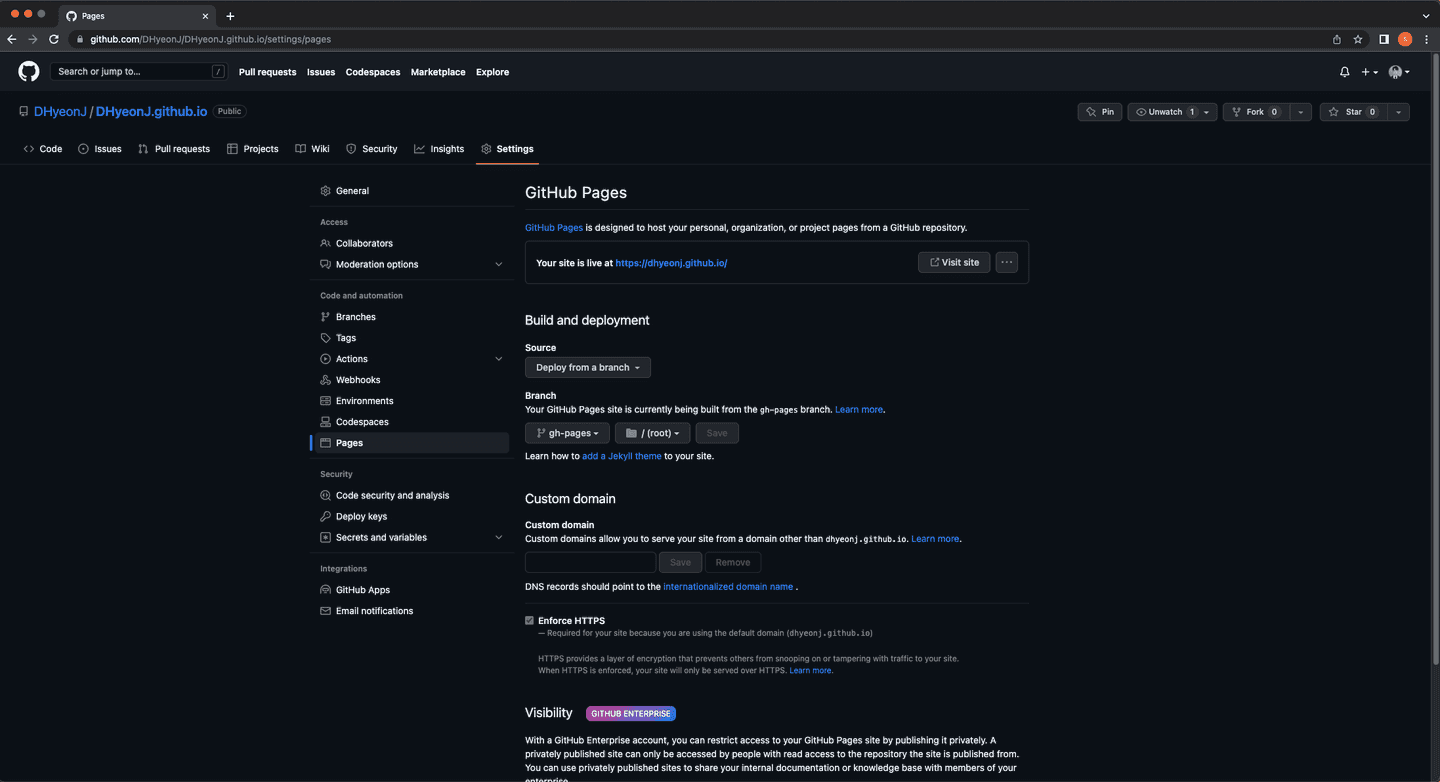
Task: Click the custom domain input field
Action: pos(590,562)
